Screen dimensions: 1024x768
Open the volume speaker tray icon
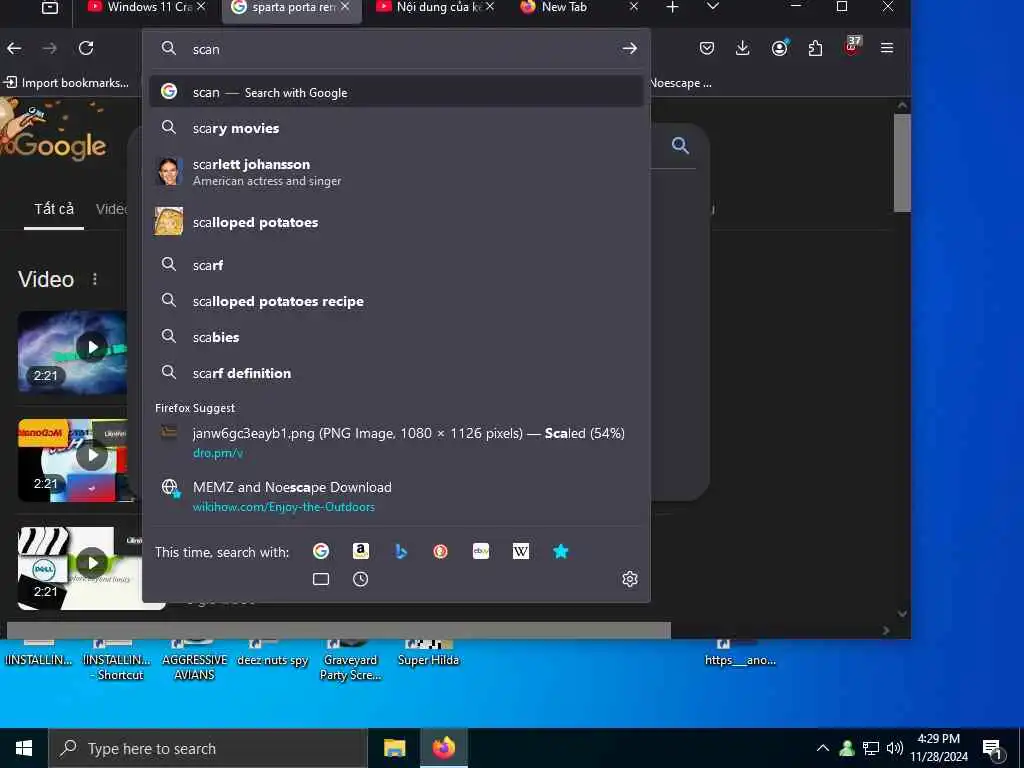(895, 748)
